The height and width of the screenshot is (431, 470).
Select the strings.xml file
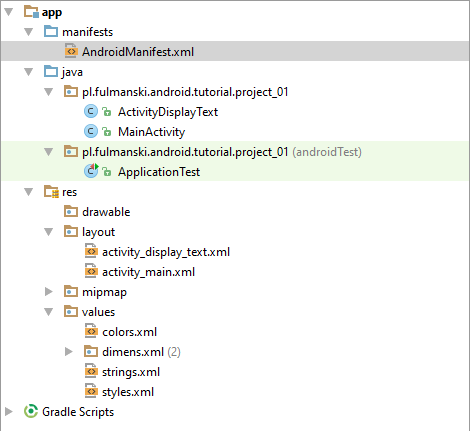point(131,372)
